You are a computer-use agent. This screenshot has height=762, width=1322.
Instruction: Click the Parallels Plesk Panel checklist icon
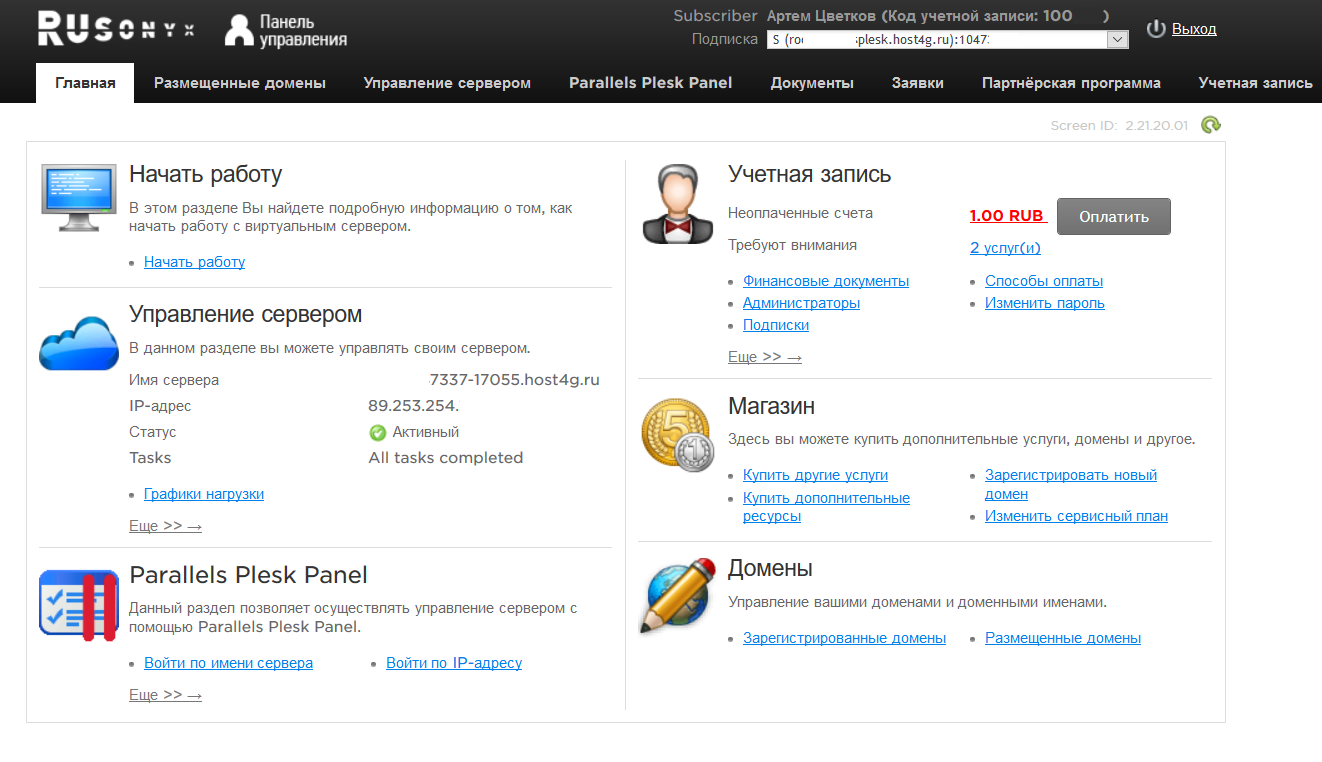[78, 605]
